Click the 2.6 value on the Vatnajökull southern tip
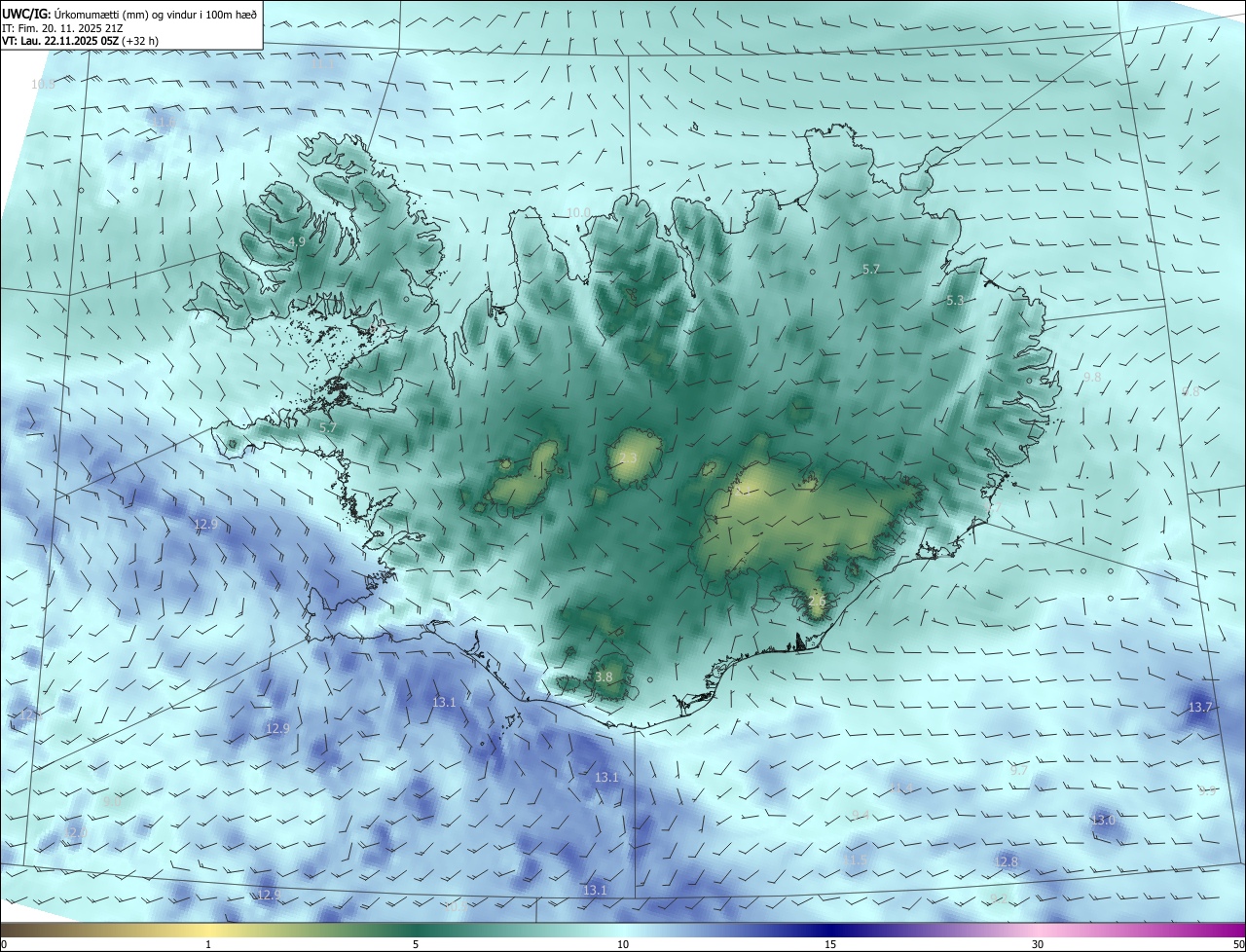The height and width of the screenshot is (952, 1246). coord(817,602)
